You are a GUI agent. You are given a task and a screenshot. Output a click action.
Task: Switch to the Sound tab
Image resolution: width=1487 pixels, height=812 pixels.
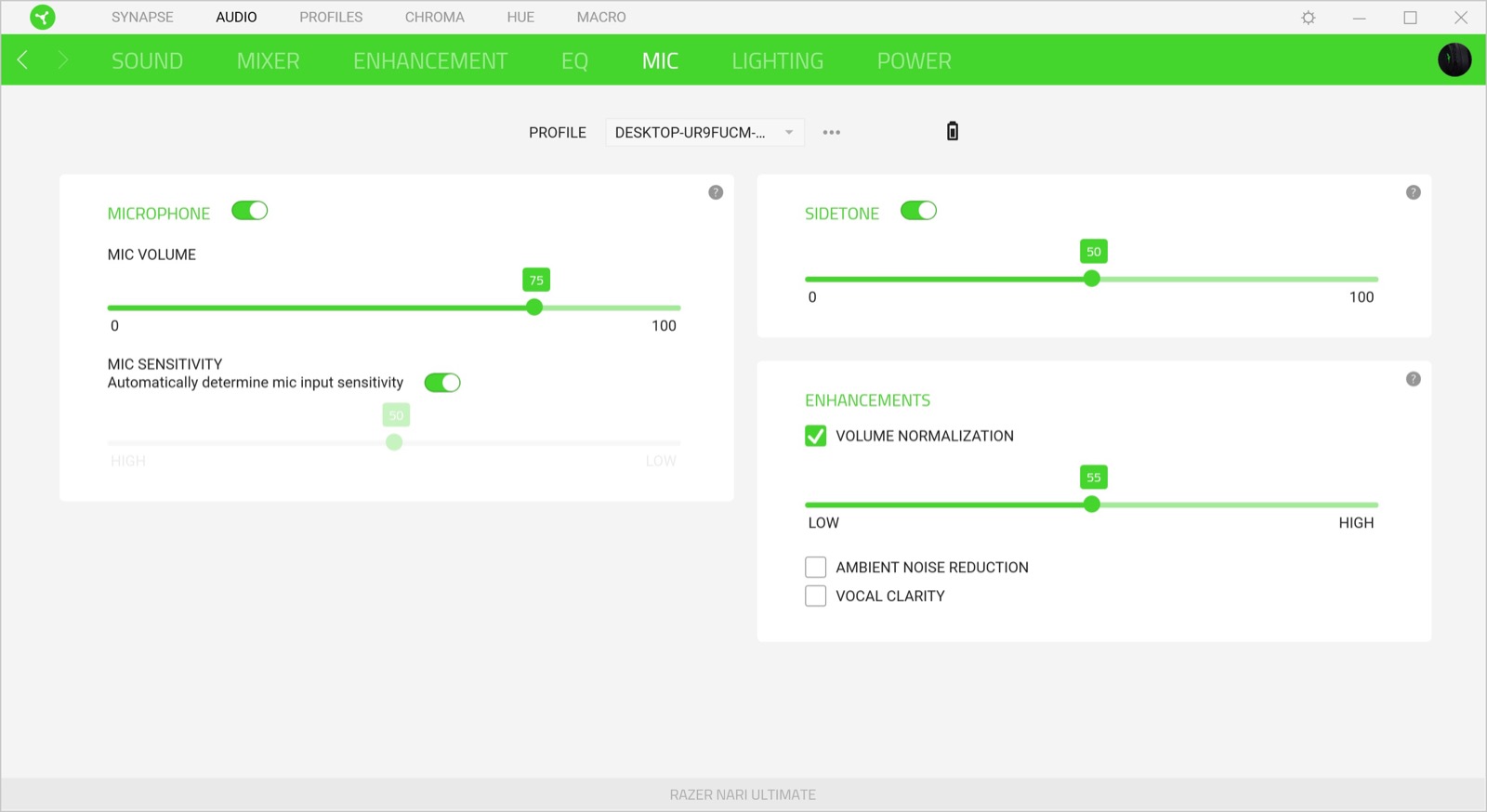coord(147,60)
